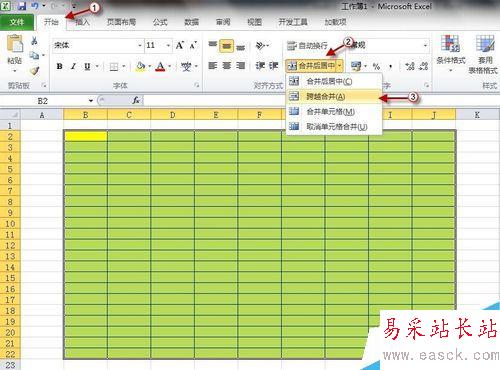Toggle Middle Align (highlighted)
Screen dimensions: 500x370
[226, 45]
